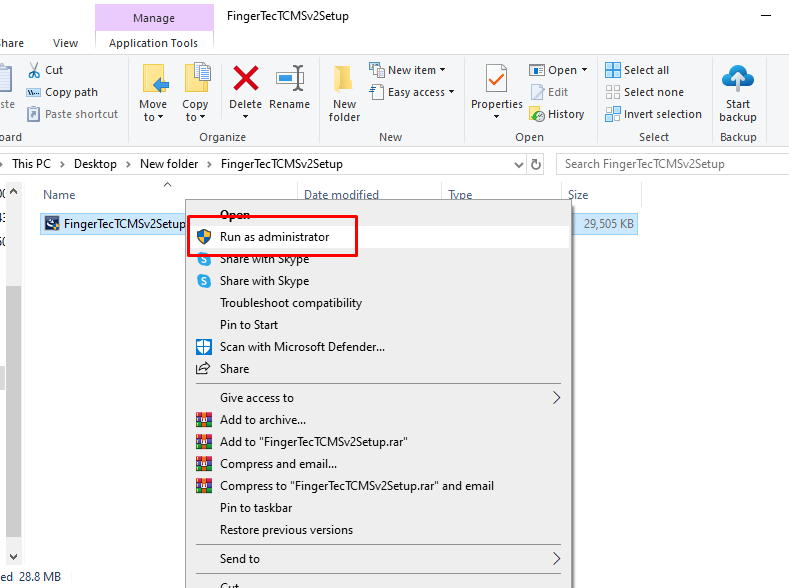Select Compress and email option
This screenshot has height=588, width=789.
pos(378,464)
